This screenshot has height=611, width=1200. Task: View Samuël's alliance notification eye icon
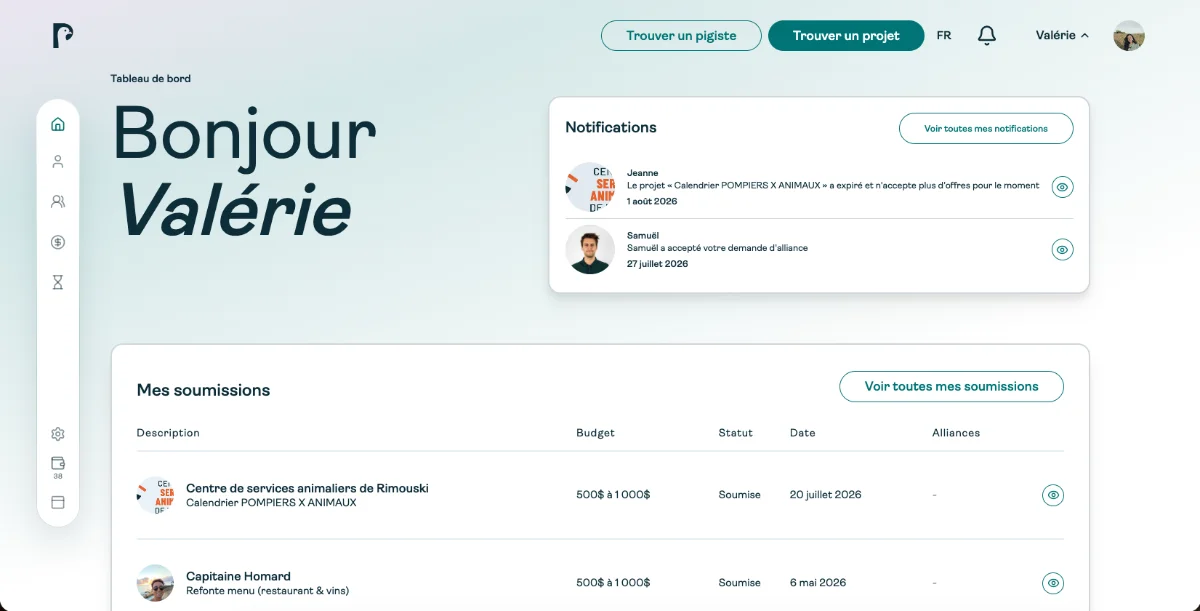(1062, 249)
